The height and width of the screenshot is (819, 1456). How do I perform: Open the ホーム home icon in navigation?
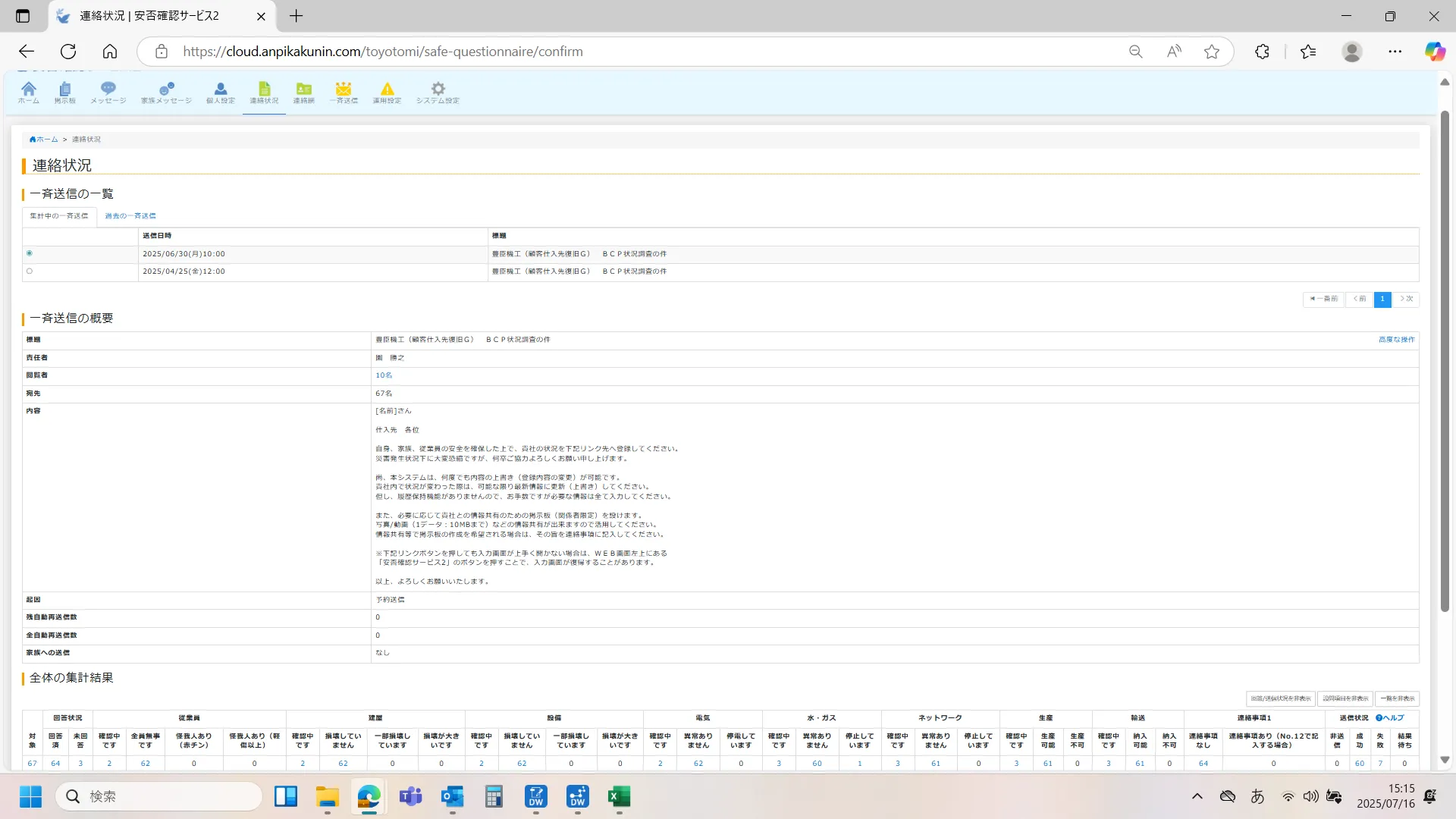tap(29, 93)
